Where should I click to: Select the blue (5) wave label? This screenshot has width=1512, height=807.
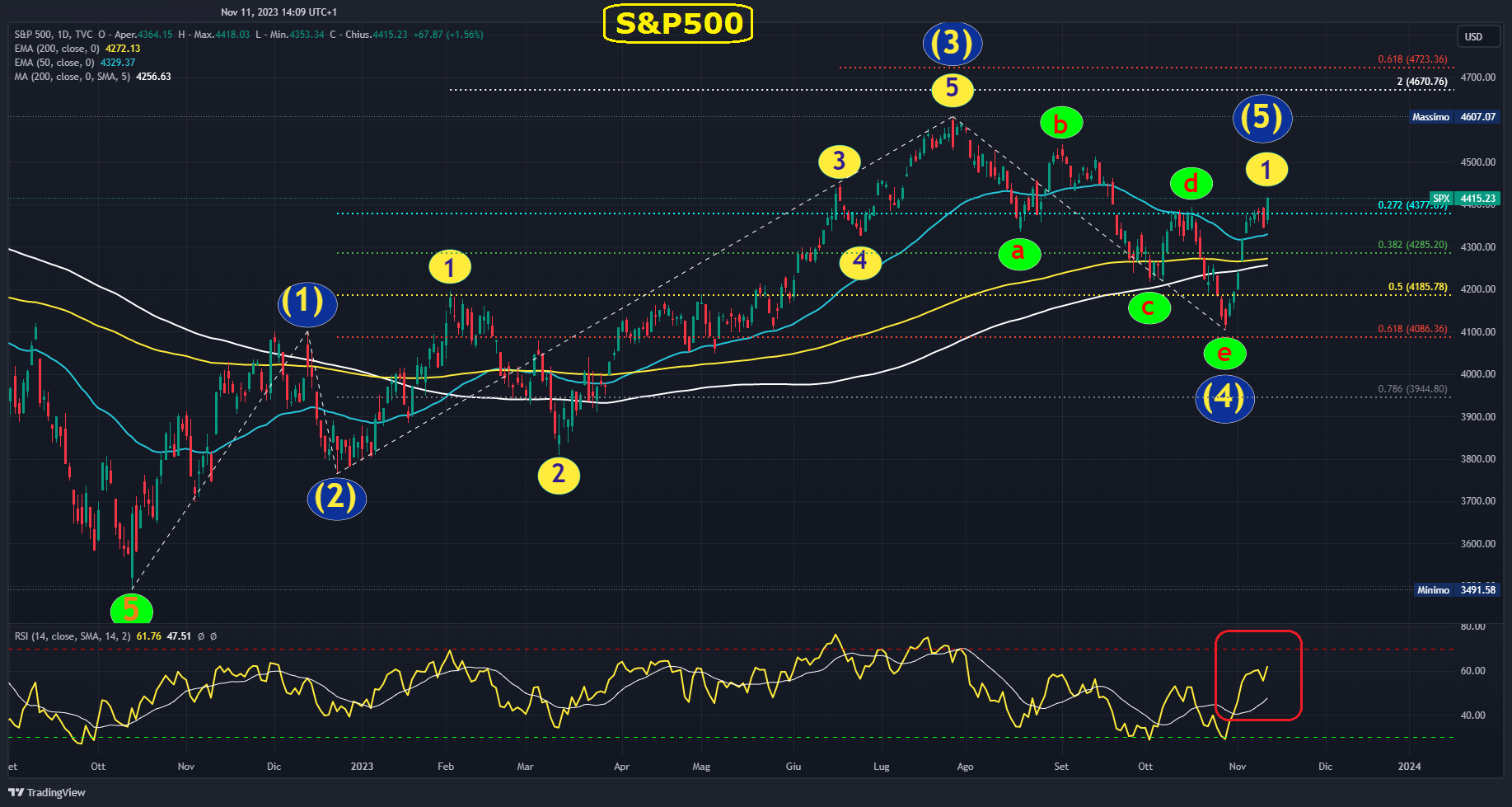pos(1262,118)
